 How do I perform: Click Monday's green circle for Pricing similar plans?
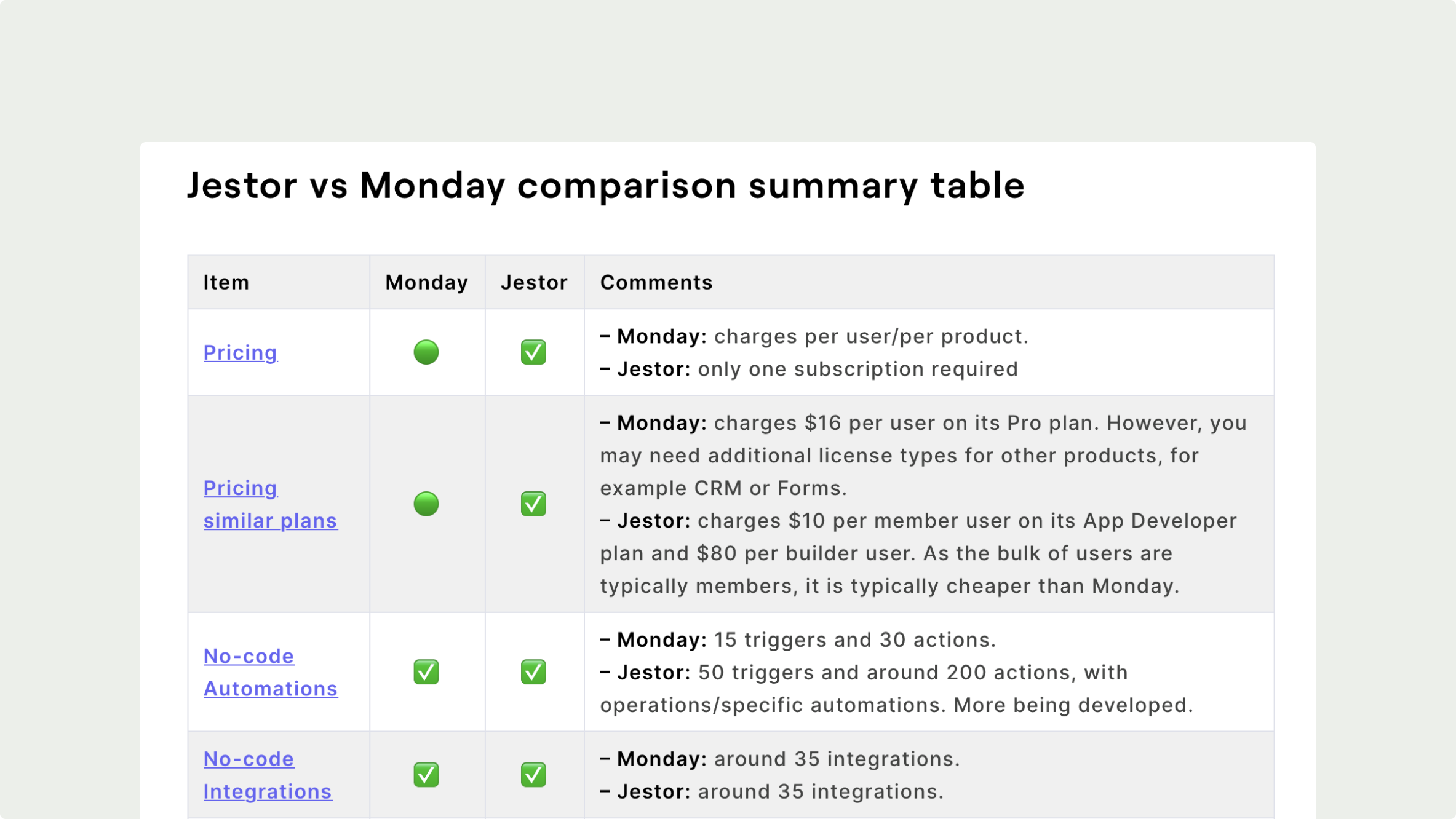point(426,504)
